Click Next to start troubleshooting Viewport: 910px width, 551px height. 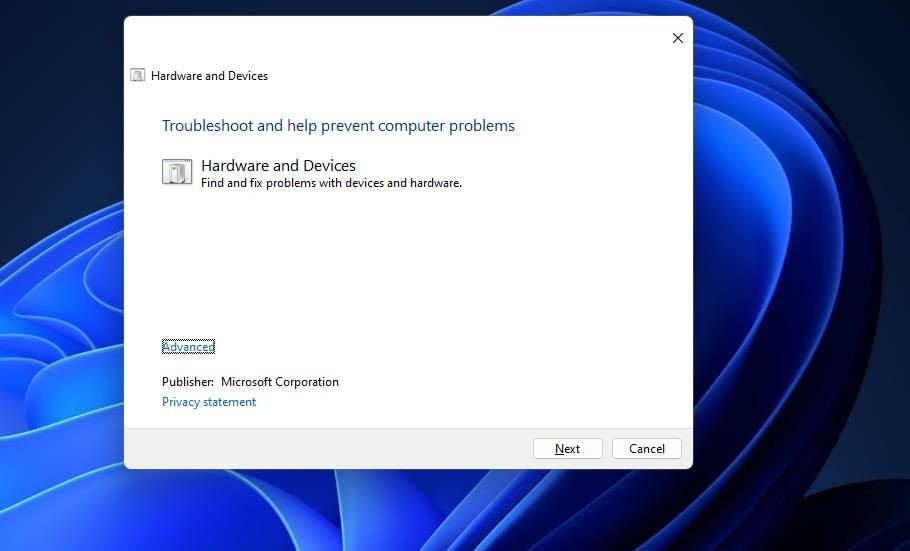[x=568, y=449]
